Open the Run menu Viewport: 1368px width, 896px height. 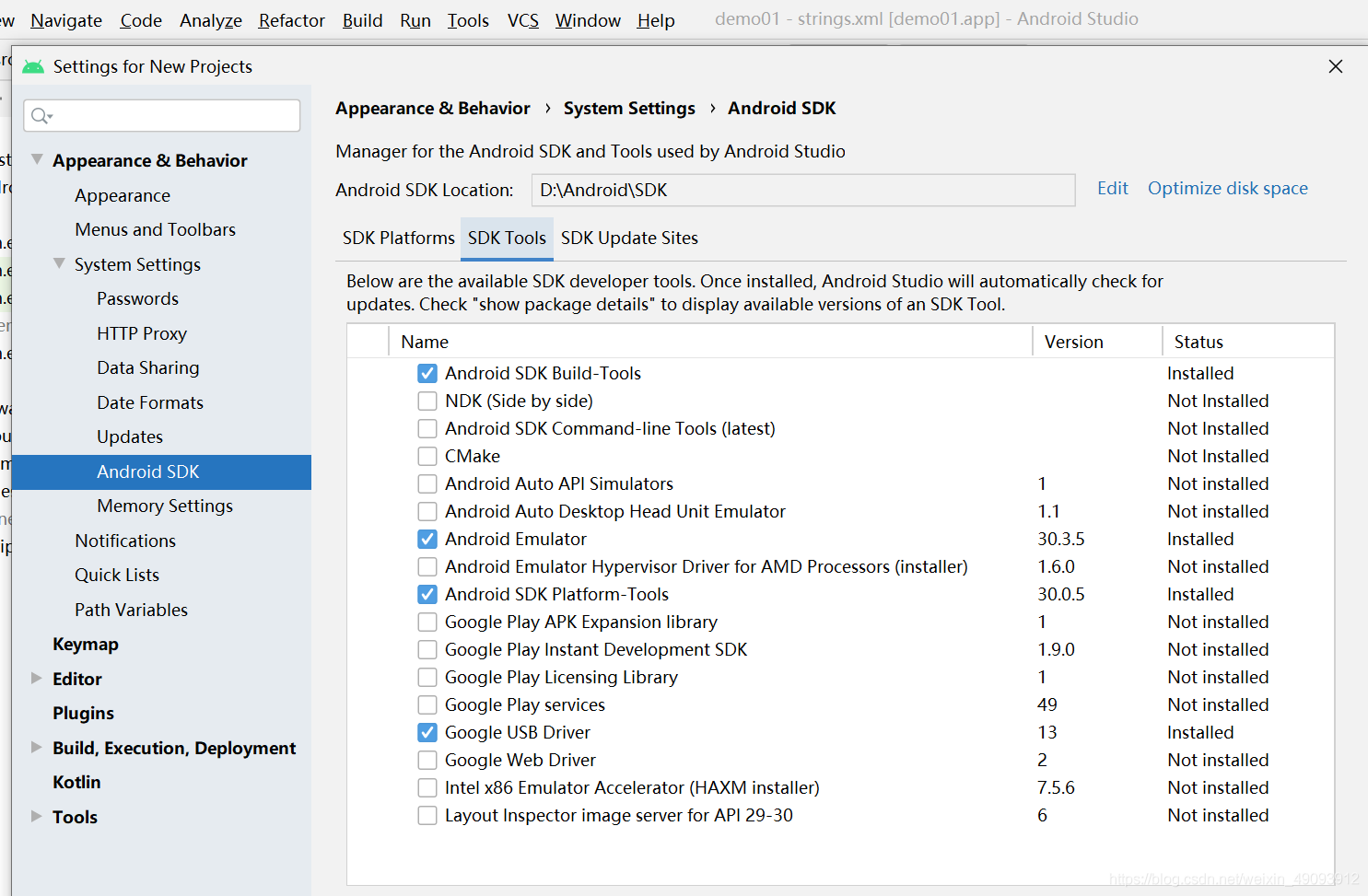[415, 20]
